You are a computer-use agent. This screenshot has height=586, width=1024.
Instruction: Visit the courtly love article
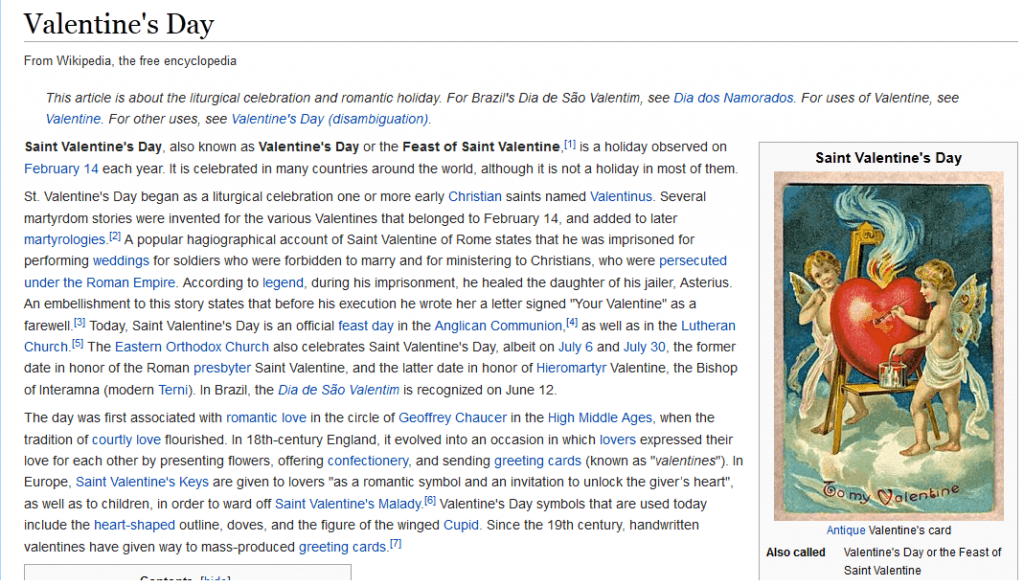[x=127, y=439]
